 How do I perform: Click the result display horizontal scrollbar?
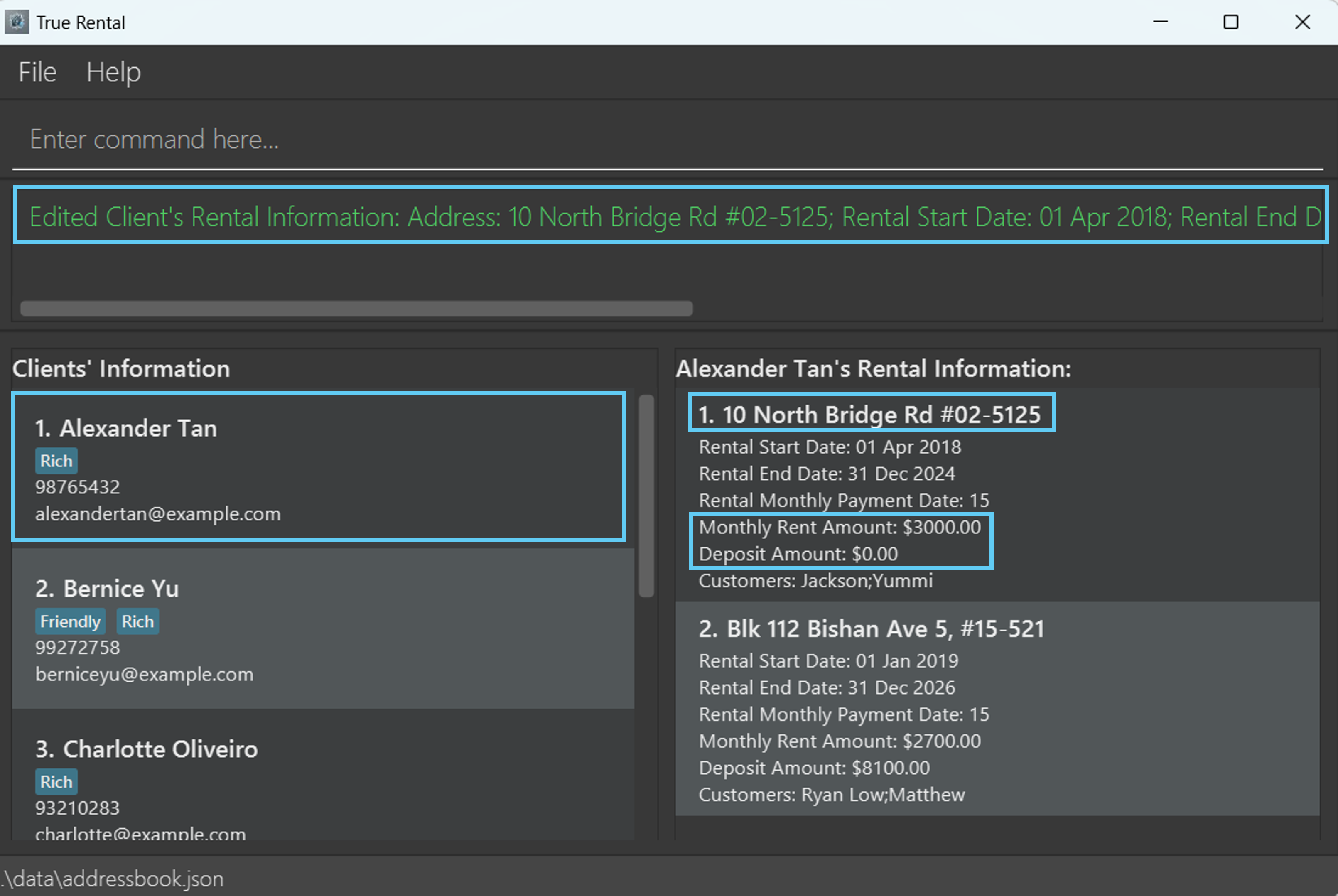[356, 309]
